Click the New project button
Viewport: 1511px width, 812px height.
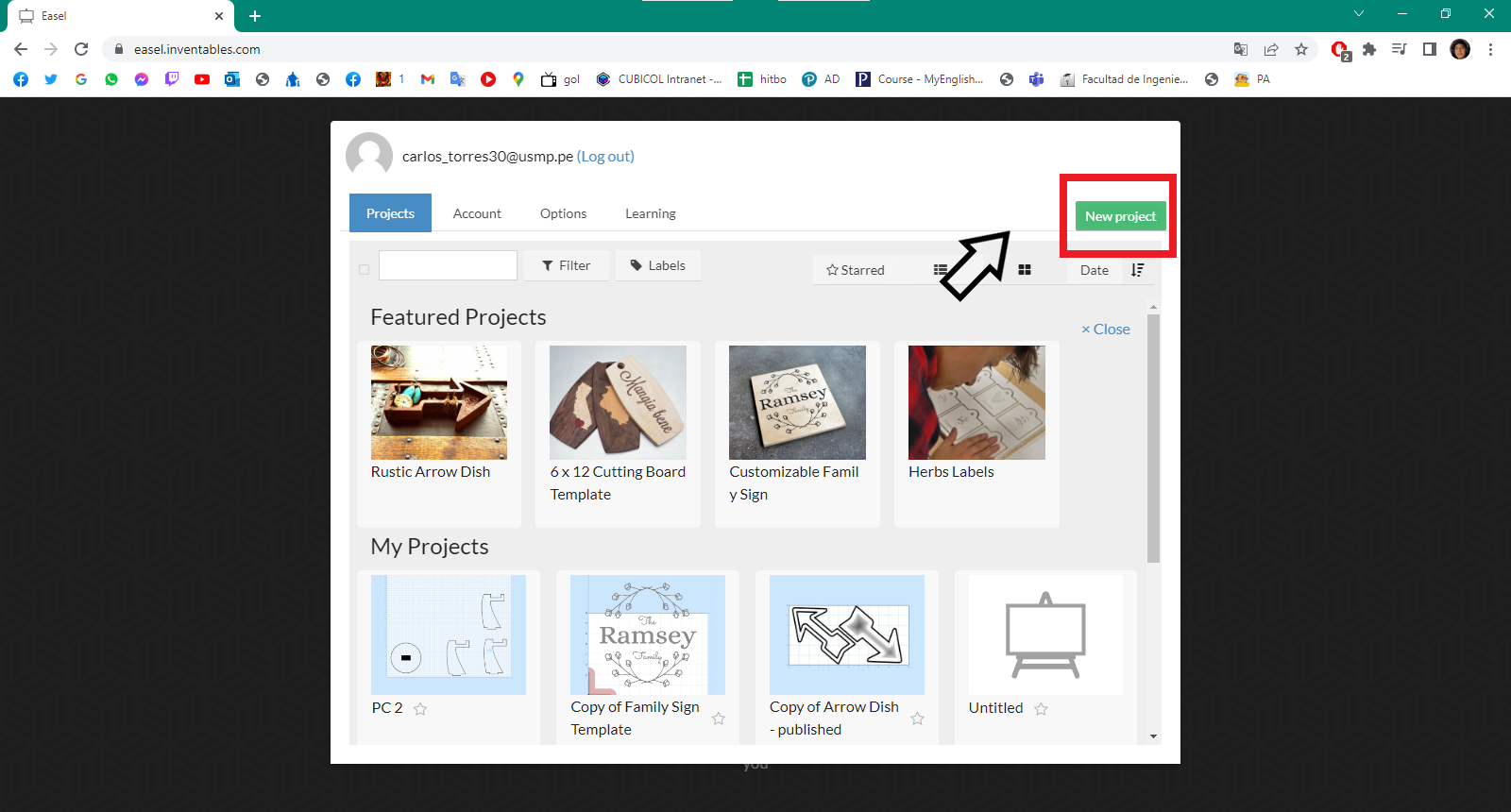coord(1121,216)
